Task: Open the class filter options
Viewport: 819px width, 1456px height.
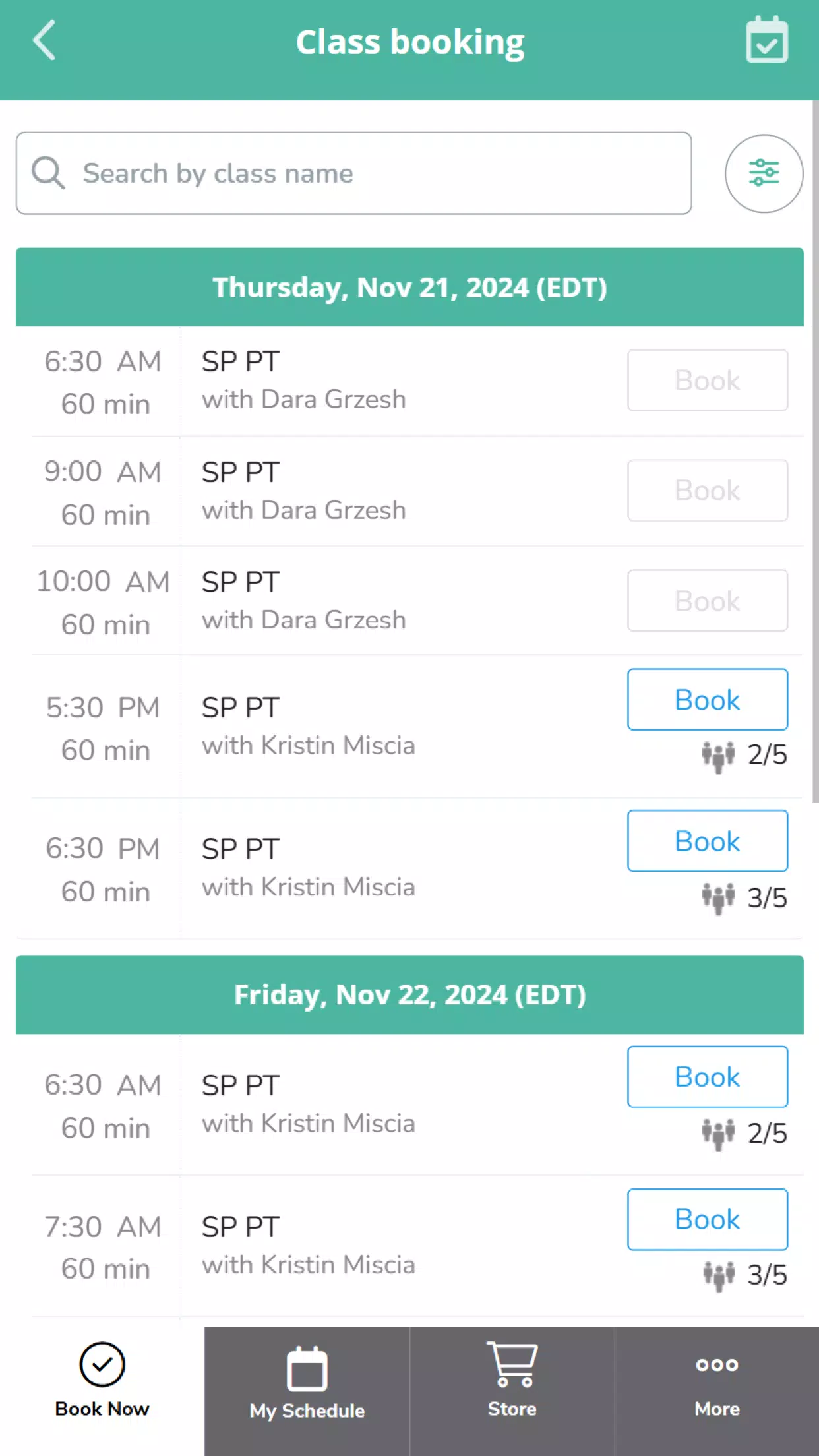Action: (764, 173)
